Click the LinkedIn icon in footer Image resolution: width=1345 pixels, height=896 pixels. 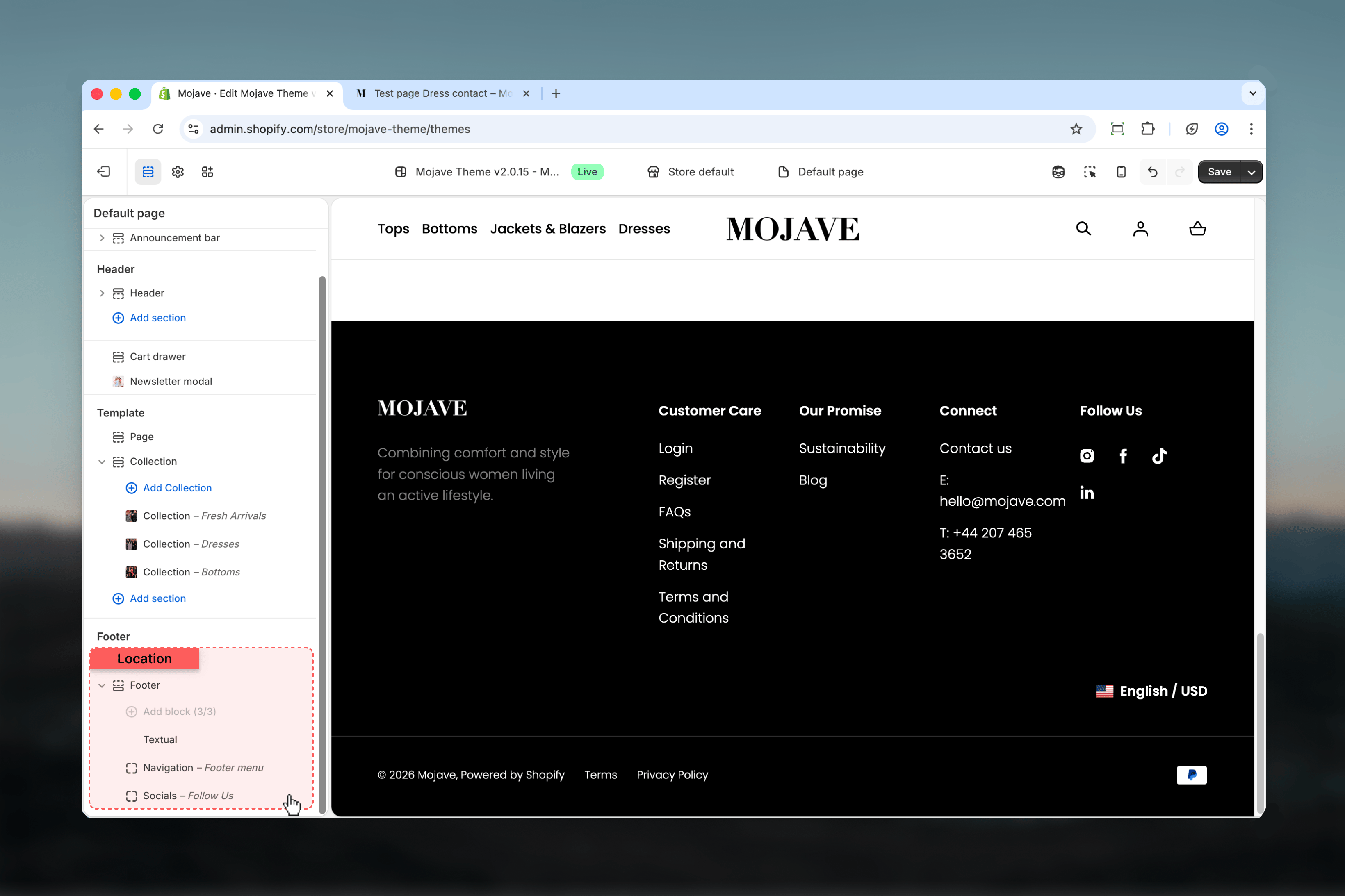[x=1087, y=492]
